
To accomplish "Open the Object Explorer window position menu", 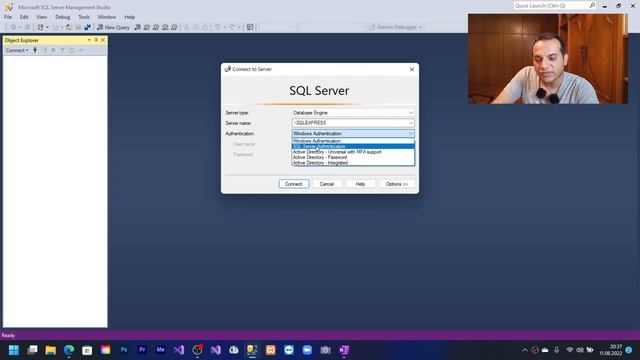I will (89, 40).
